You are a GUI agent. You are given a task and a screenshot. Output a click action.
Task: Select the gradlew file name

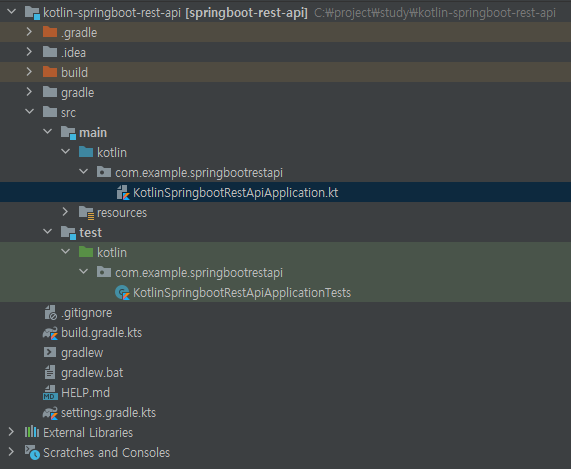[82, 353]
